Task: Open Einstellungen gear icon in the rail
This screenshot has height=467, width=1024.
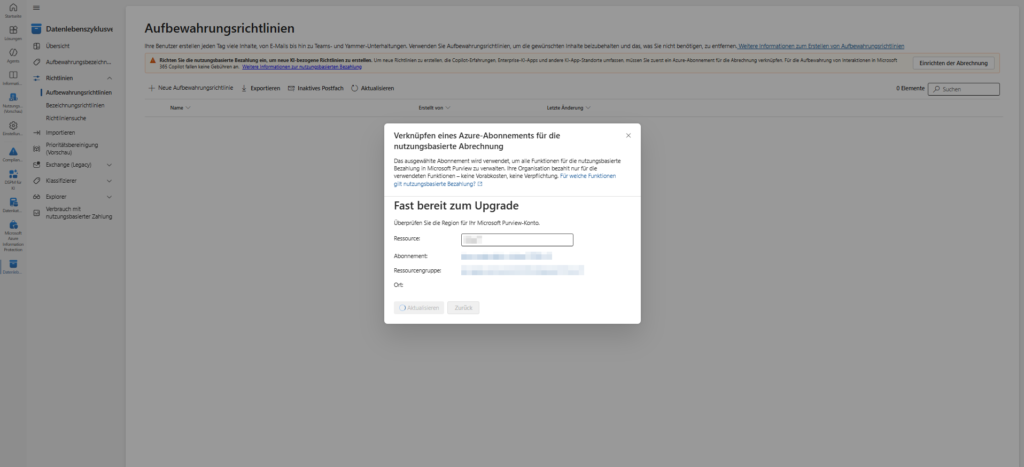Action: point(13,126)
